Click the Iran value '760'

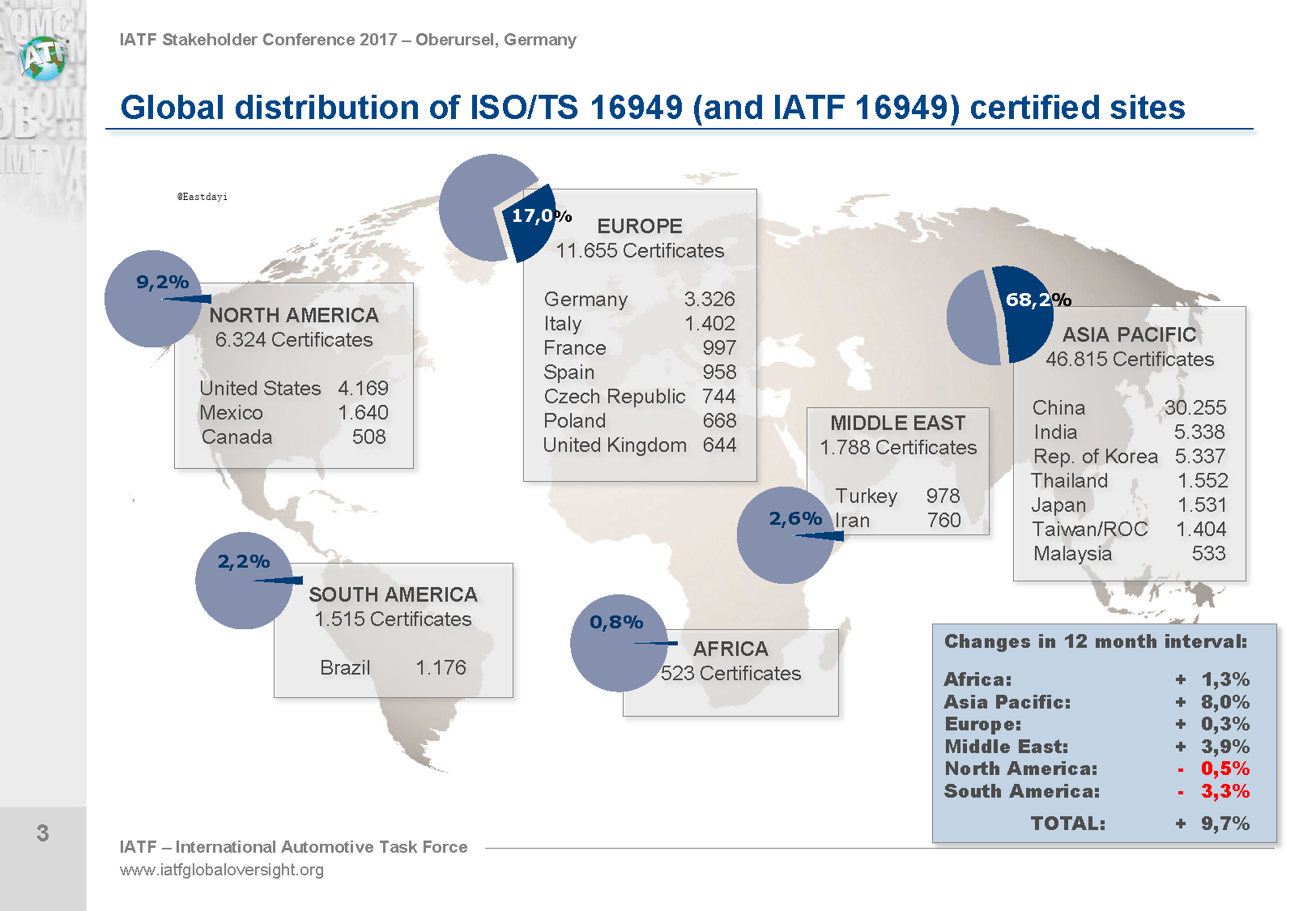pyautogui.click(x=944, y=520)
